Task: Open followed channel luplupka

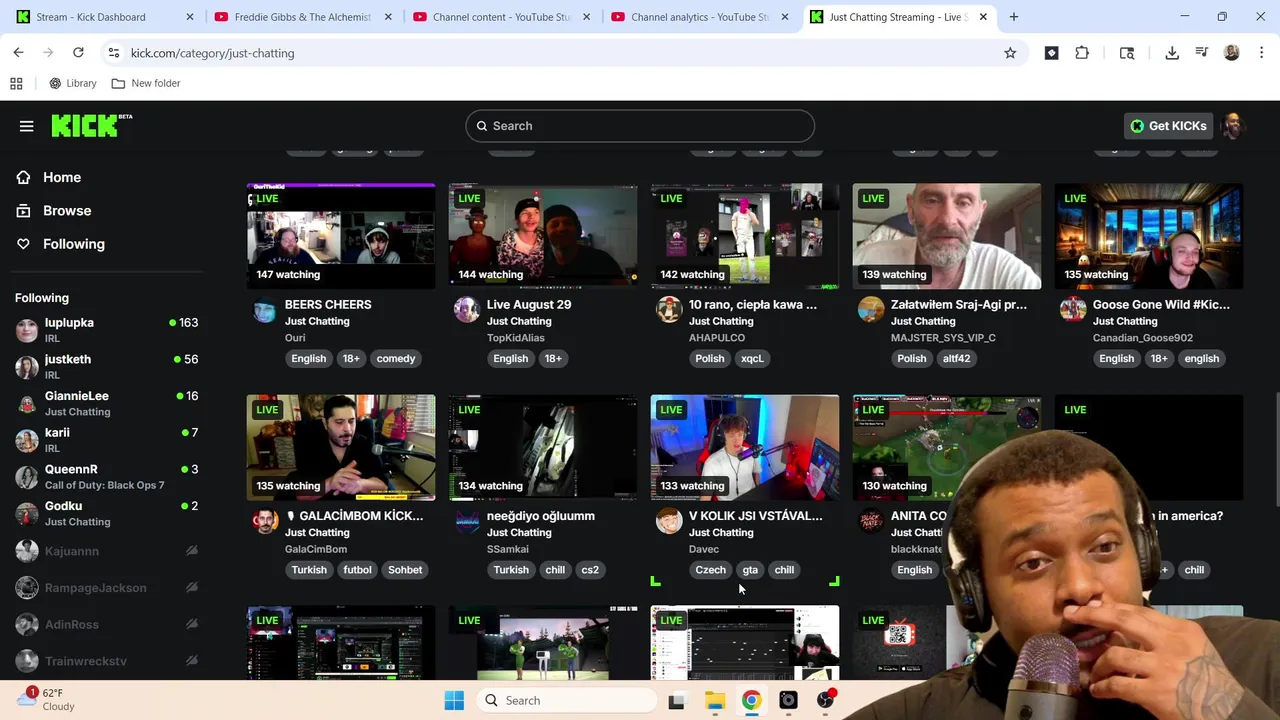Action: pyautogui.click(x=107, y=330)
